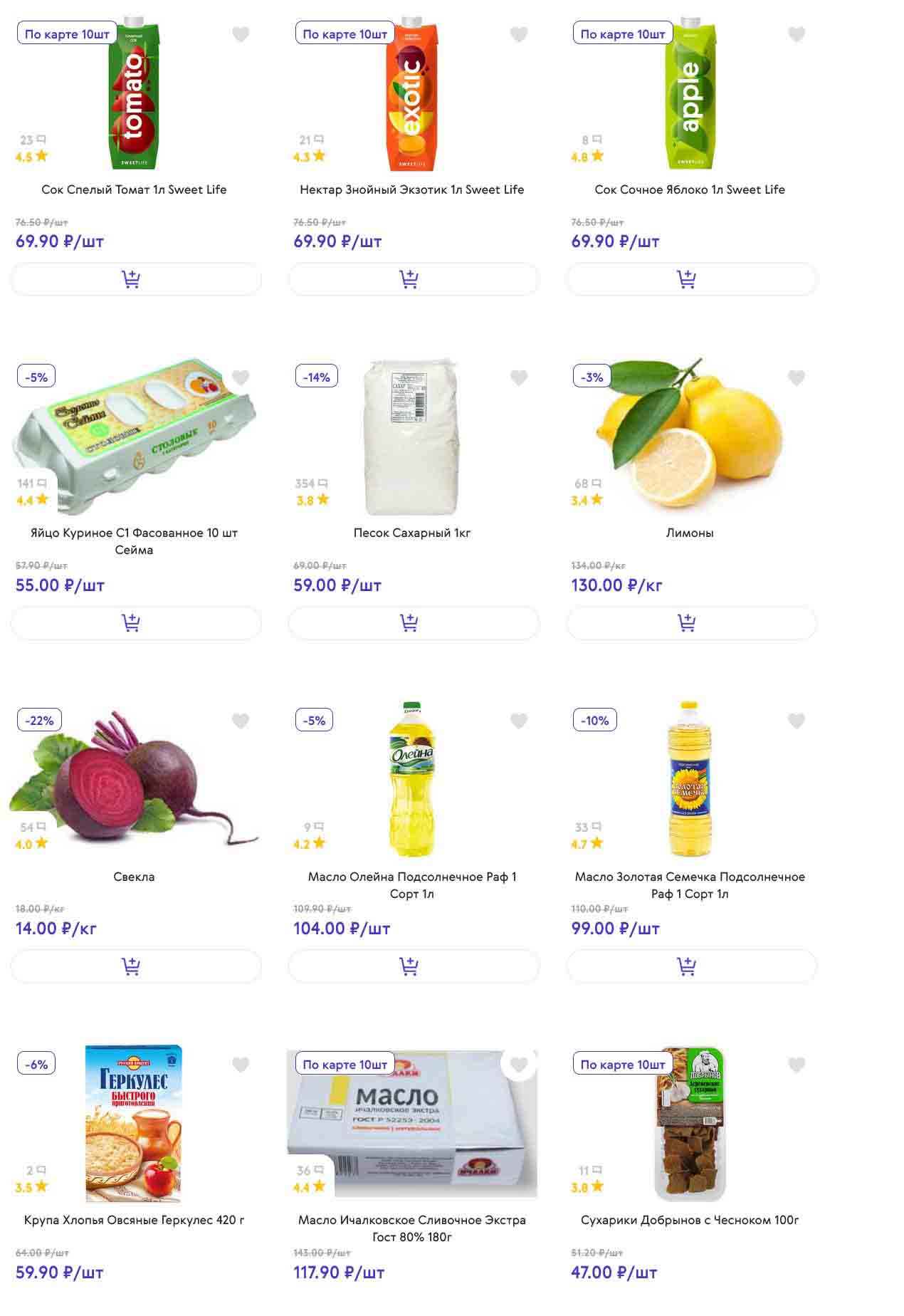This screenshot has width=904, height=1316.
Task: Toggle favorite heart on Лимоны
Action: [x=797, y=377]
